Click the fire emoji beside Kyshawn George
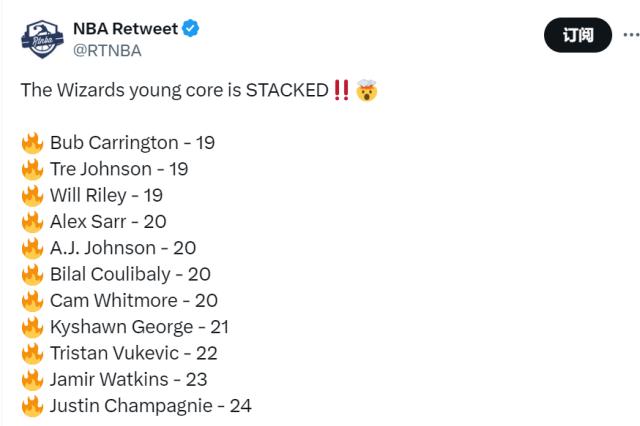Viewport: 640px width, 426px height. click(x=32, y=327)
